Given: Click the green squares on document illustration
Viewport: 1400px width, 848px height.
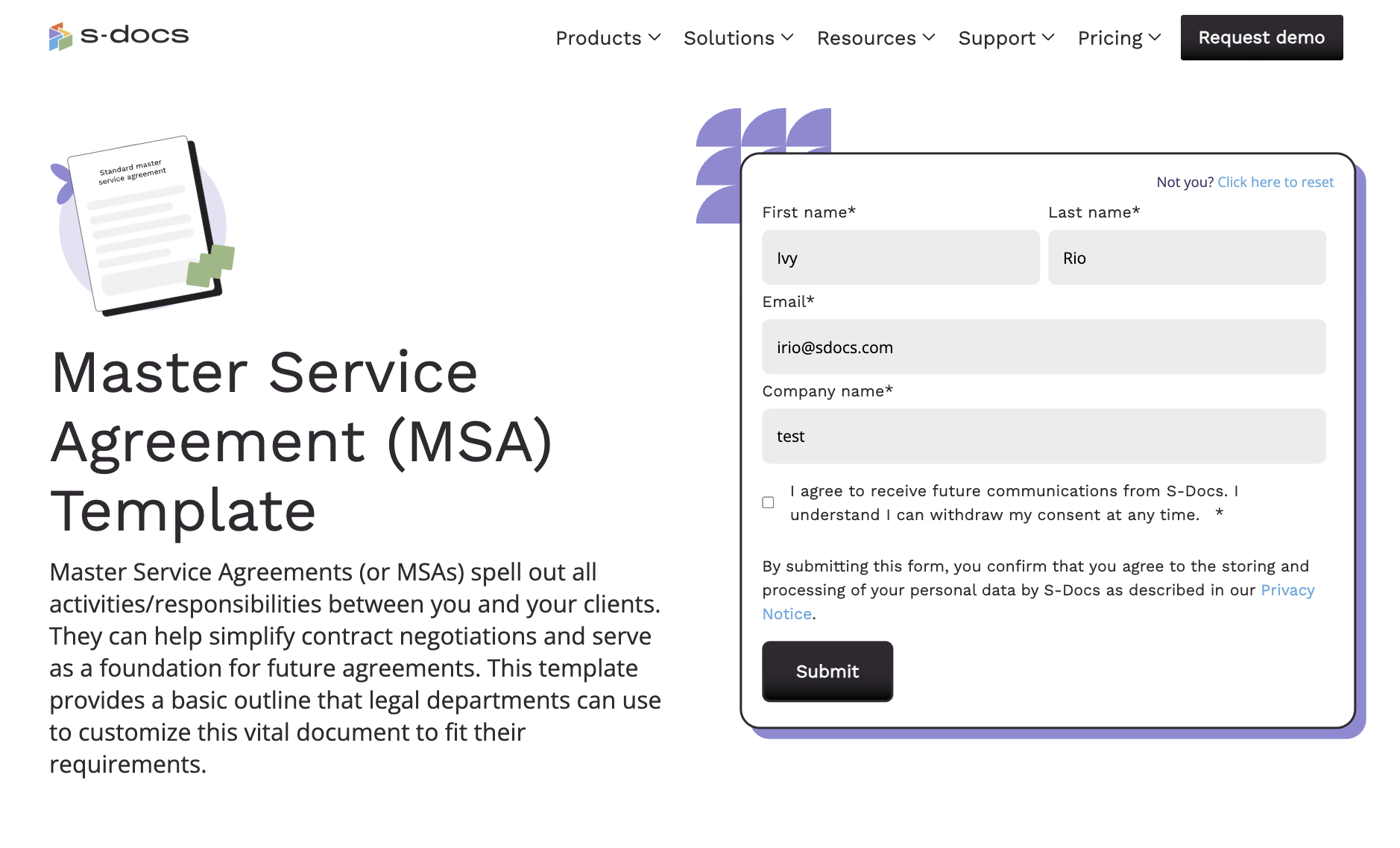Looking at the screenshot, I should pyautogui.click(x=211, y=265).
